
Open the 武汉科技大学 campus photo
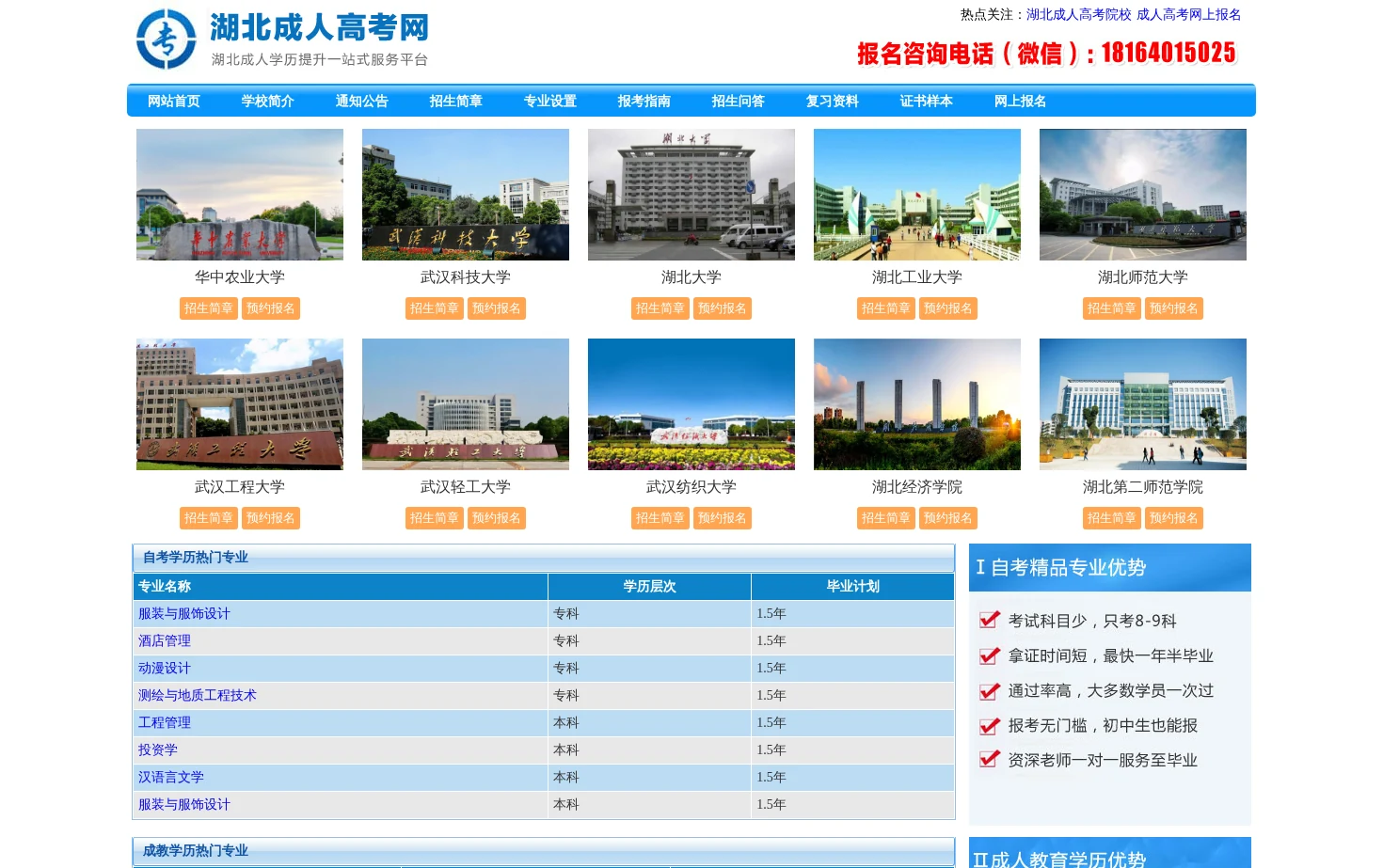pos(466,195)
